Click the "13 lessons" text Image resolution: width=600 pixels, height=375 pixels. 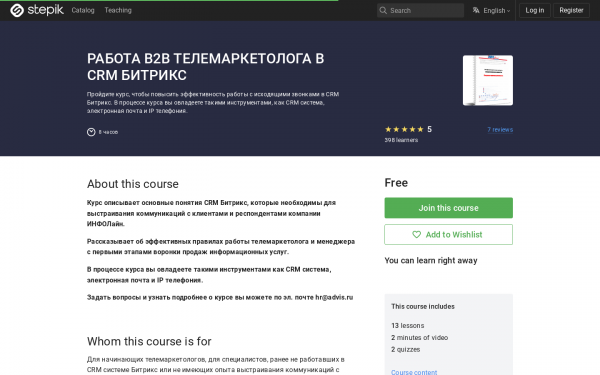click(408, 326)
